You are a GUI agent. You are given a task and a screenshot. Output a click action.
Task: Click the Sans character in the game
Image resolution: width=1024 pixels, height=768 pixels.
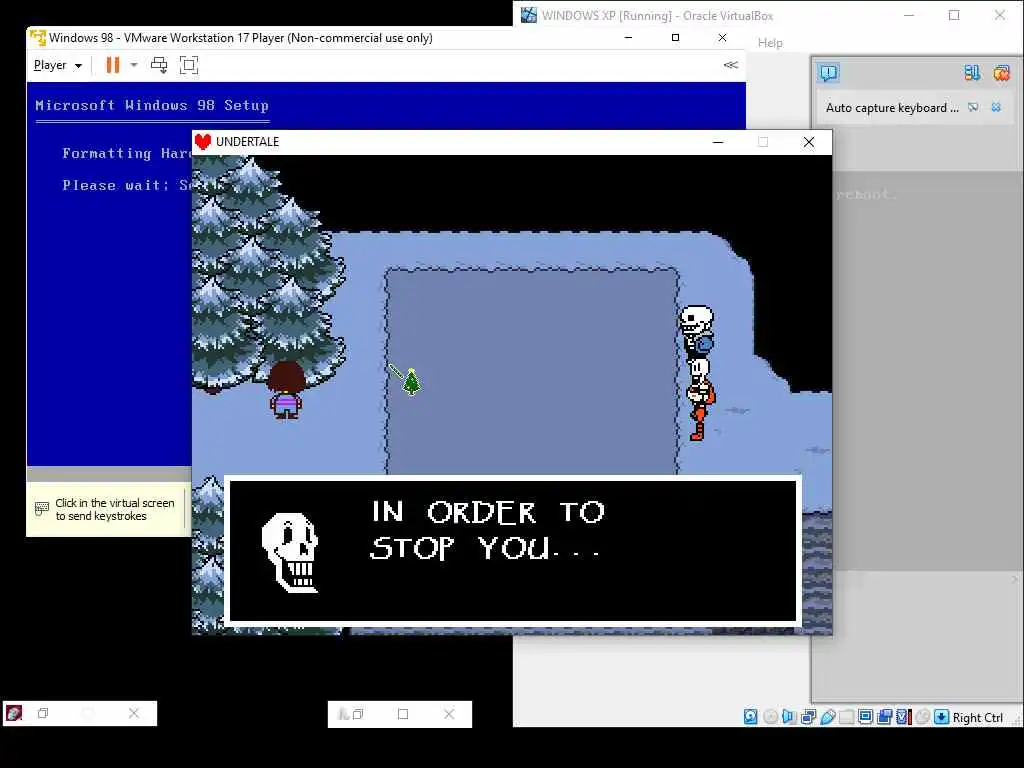pyautogui.click(x=697, y=330)
